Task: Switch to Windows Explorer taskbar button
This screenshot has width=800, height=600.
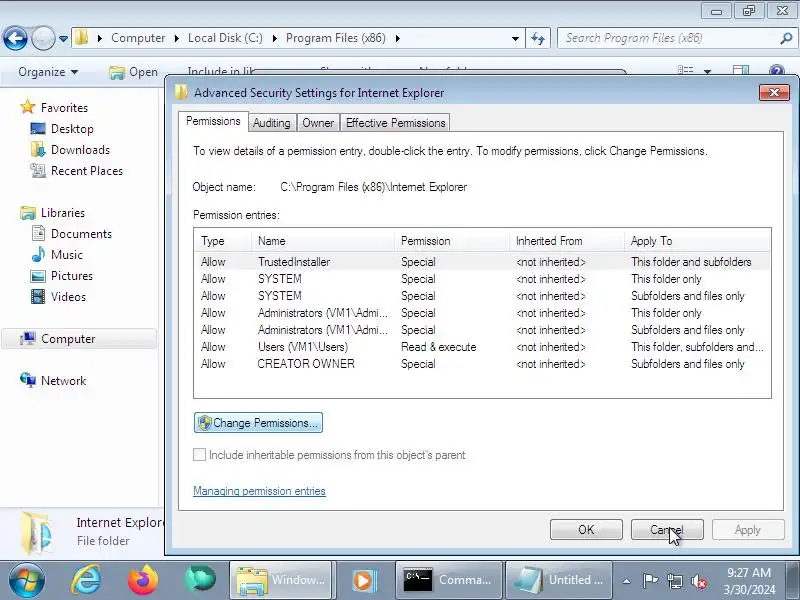Action: tap(281, 580)
